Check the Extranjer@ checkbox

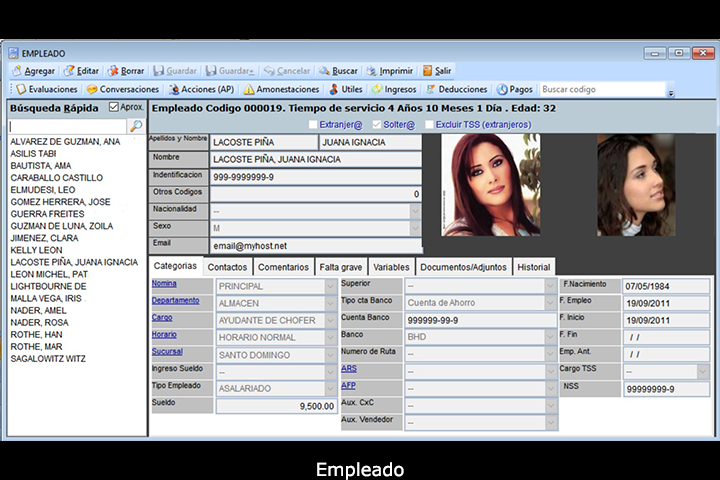click(x=311, y=124)
